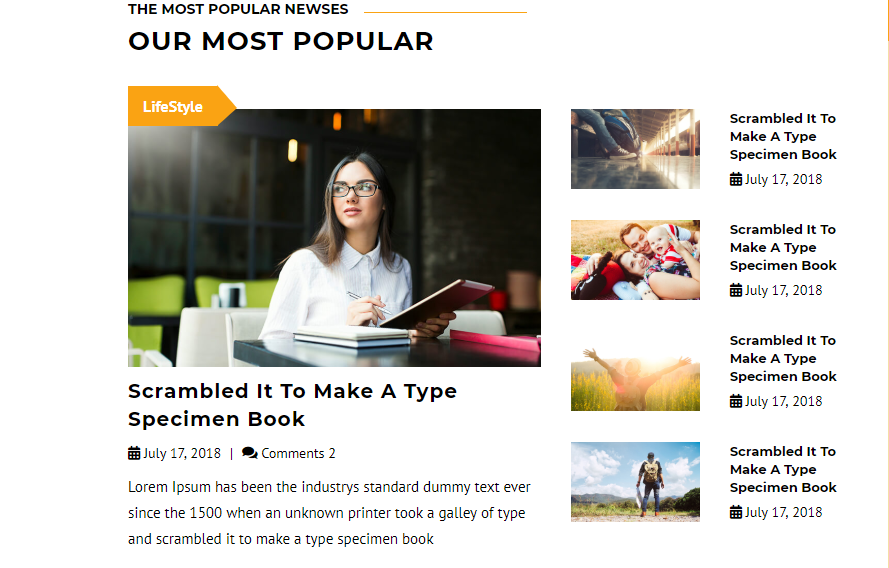Open the train station thumbnail

click(x=635, y=149)
